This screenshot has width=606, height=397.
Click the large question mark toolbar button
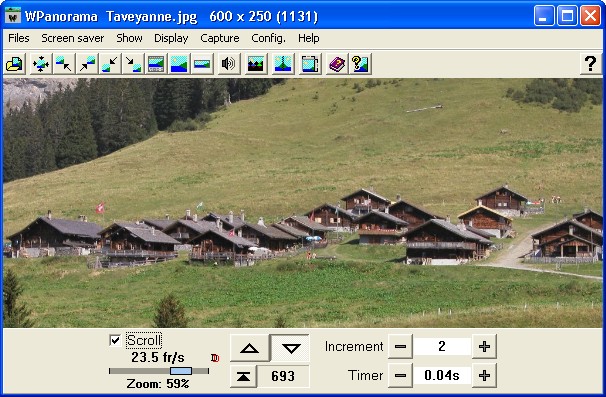[x=590, y=64]
